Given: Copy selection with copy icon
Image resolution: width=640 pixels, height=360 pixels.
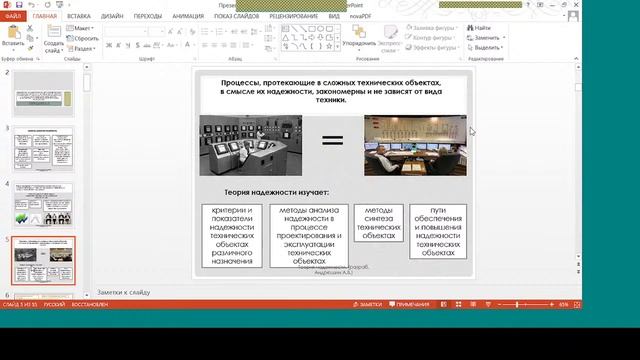Looking at the screenshot, I should (x=30, y=38).
